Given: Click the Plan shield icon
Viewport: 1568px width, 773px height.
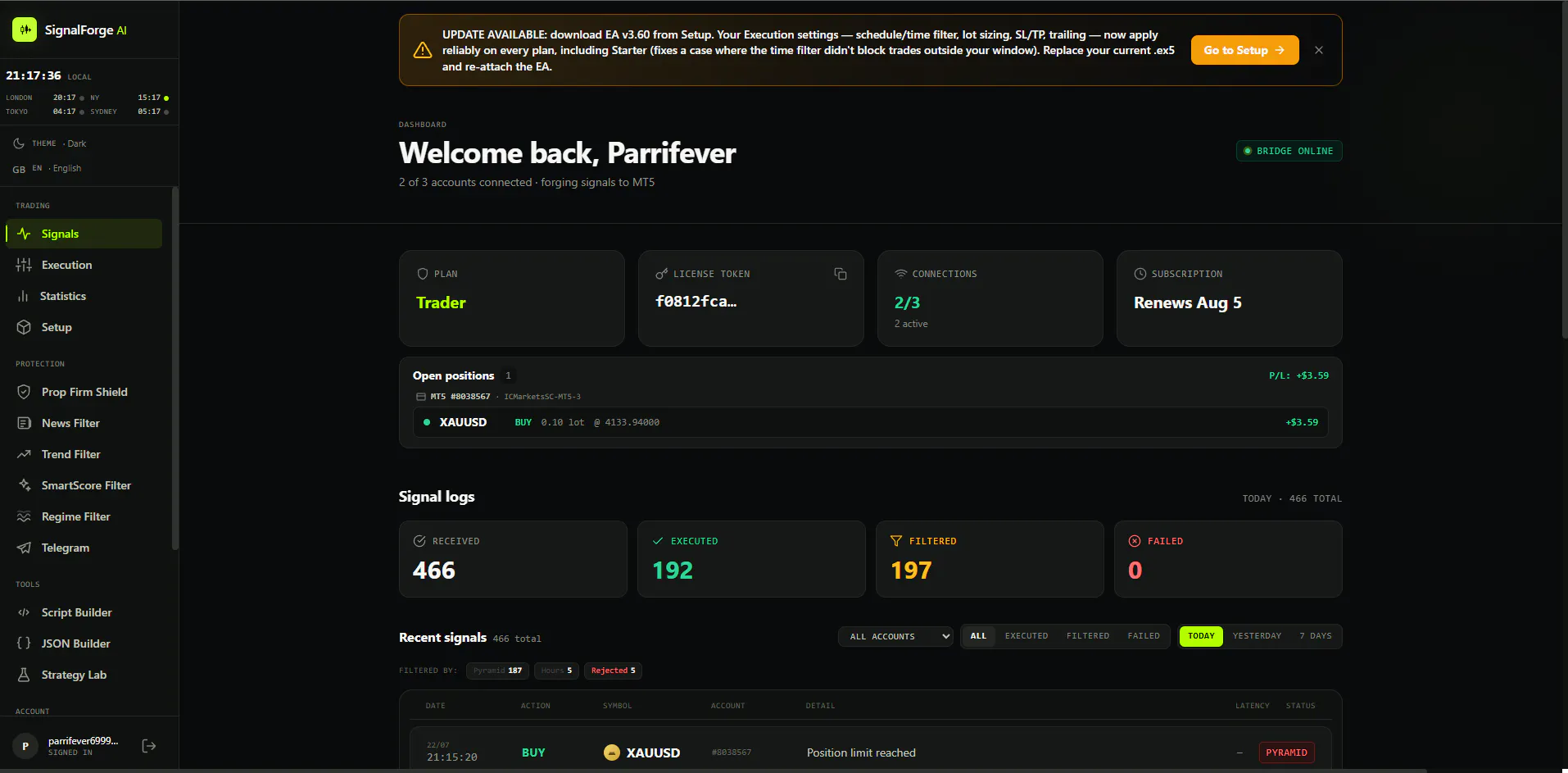Looking at the screenshot, I should [423, 274].
